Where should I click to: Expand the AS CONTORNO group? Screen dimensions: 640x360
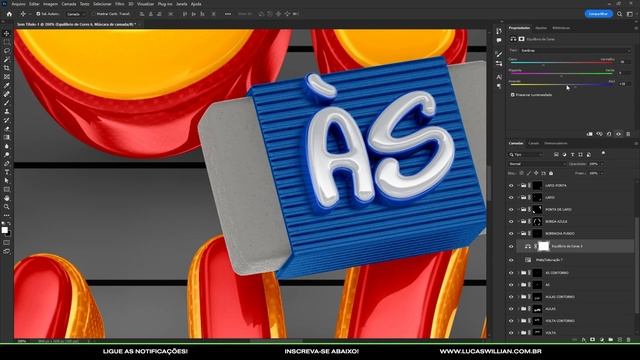point(518,273)
